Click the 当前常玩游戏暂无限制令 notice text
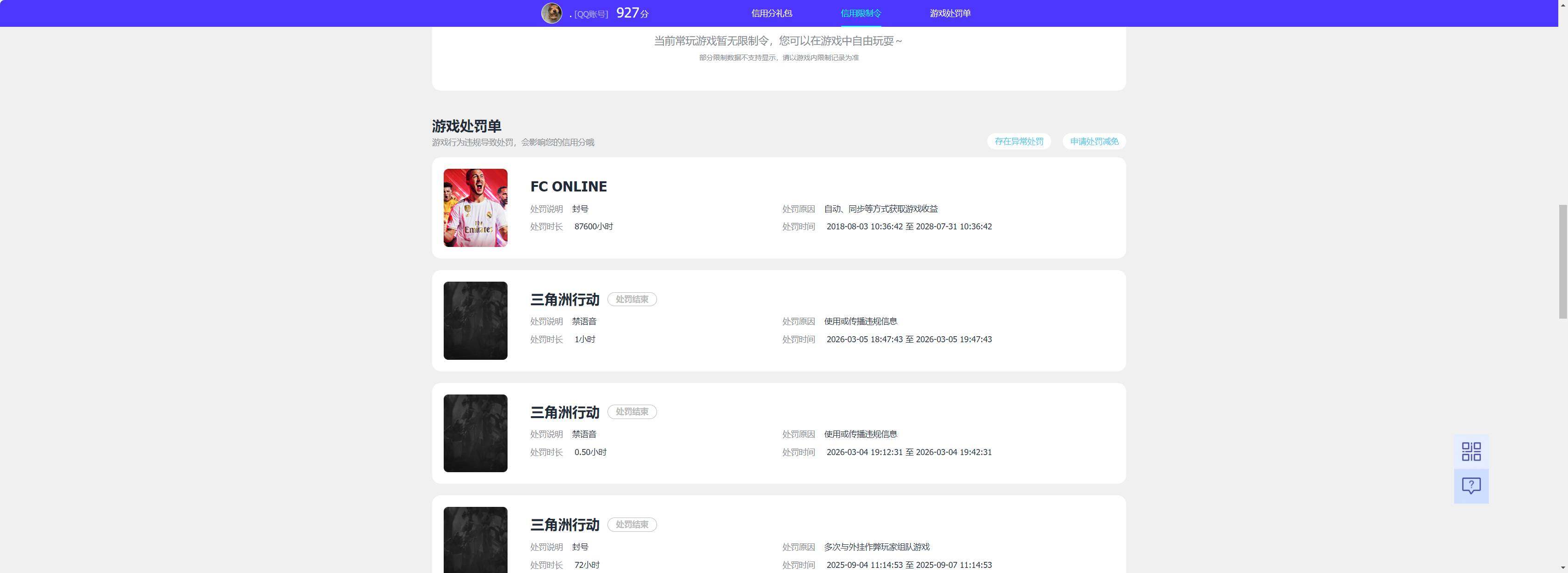This screenshot has width=1568, height=573. coord(779,41)
